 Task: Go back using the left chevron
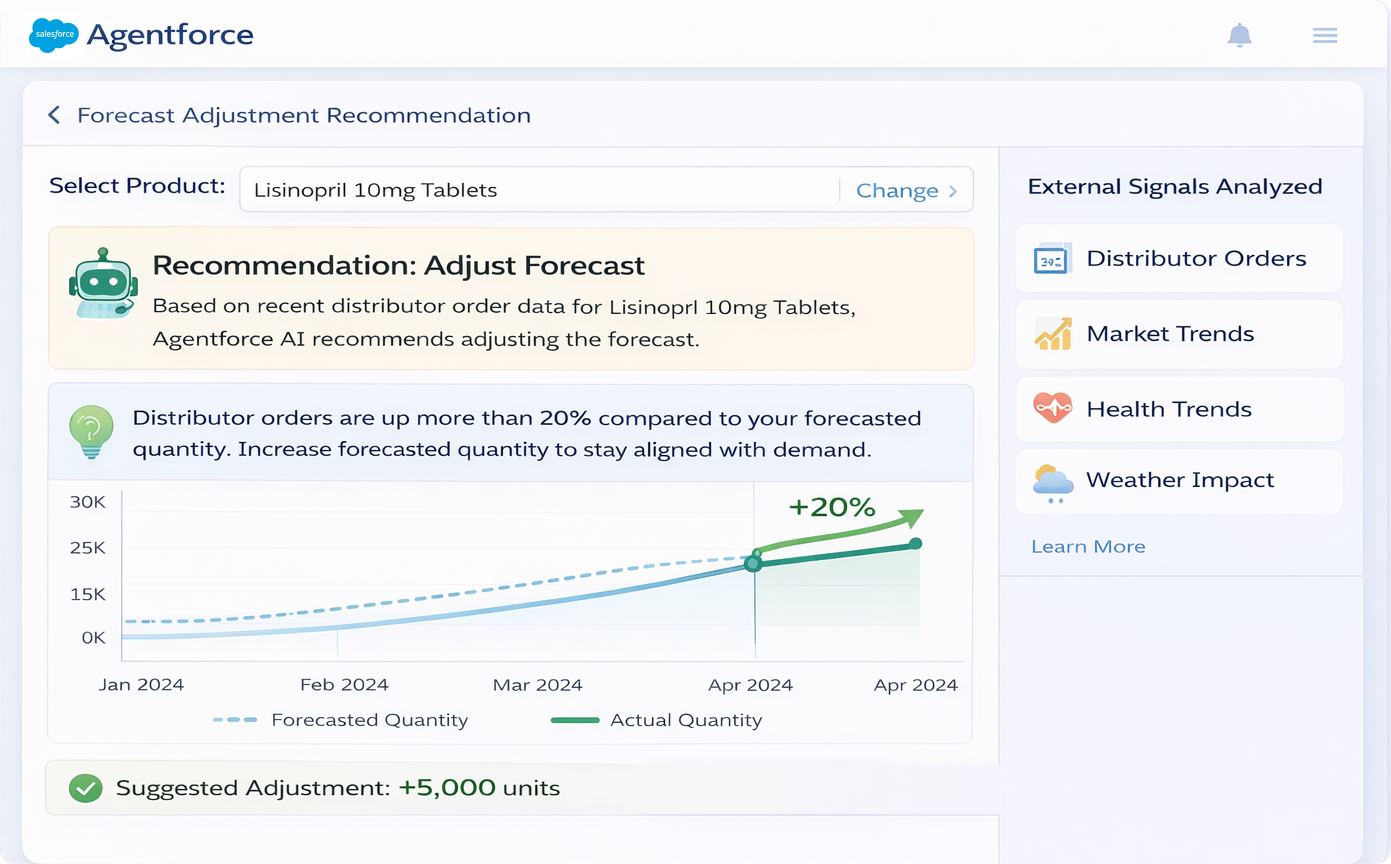tap(54, 115)
